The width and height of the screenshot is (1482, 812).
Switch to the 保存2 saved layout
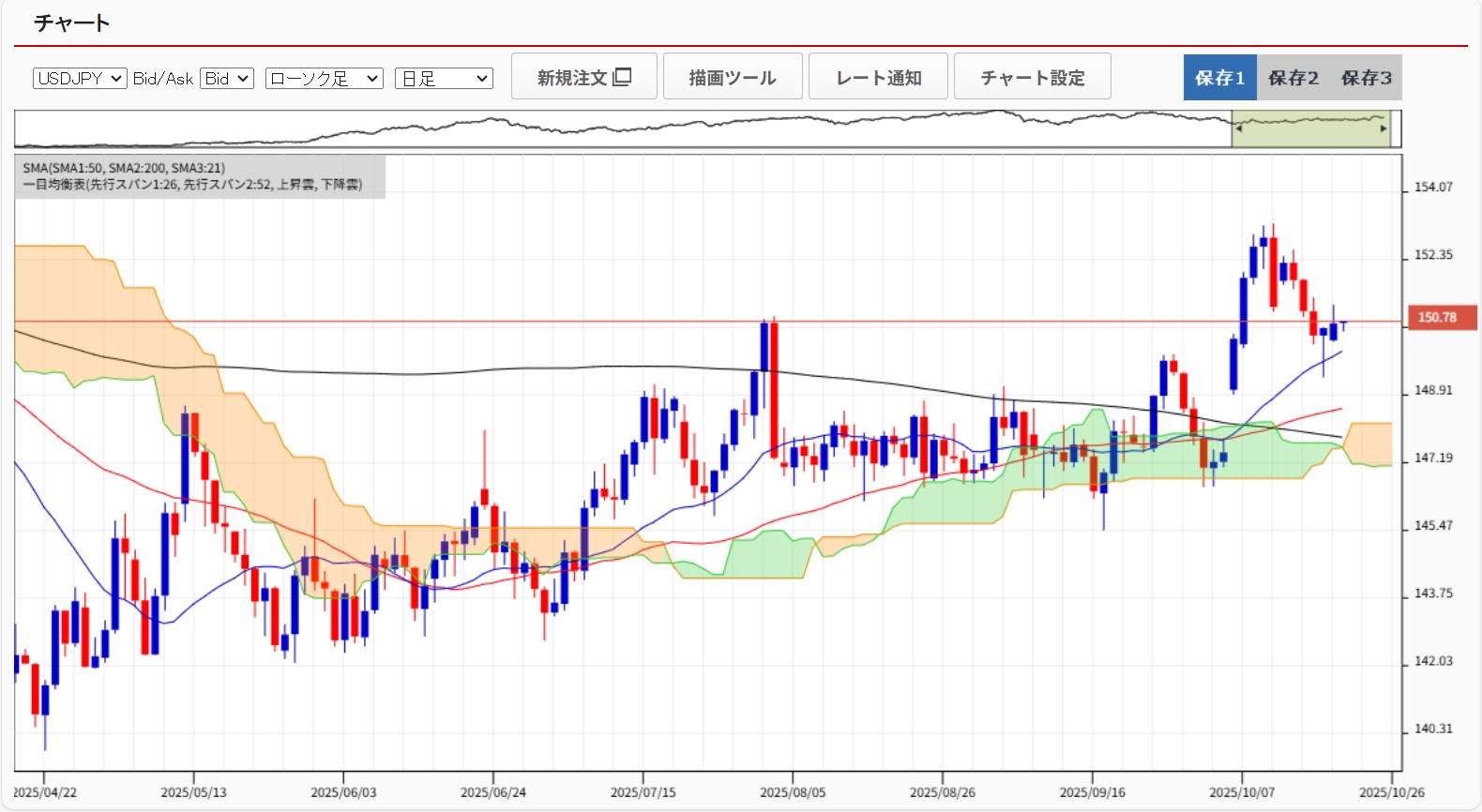[x=1293, y=78]
